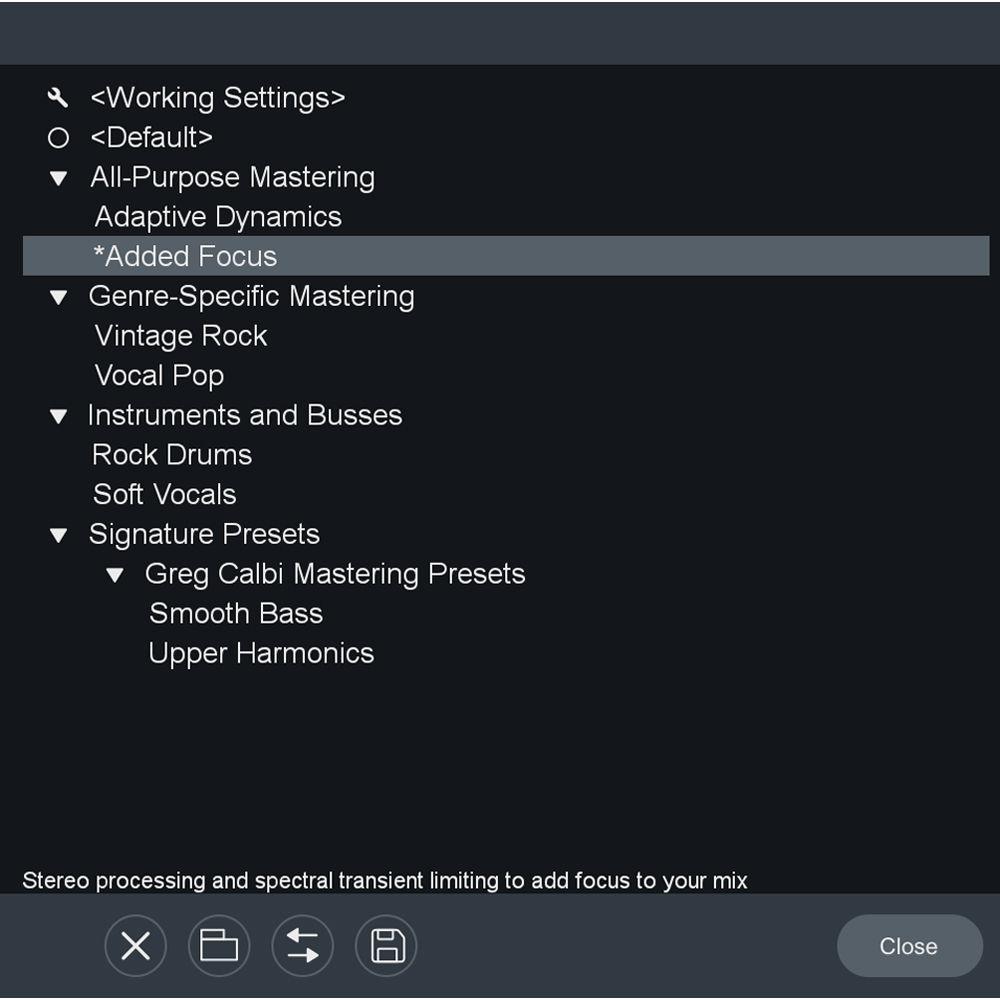
Task: Load the Vintage Rock preset
Action: pyautogui.click(x=179, y=335)
